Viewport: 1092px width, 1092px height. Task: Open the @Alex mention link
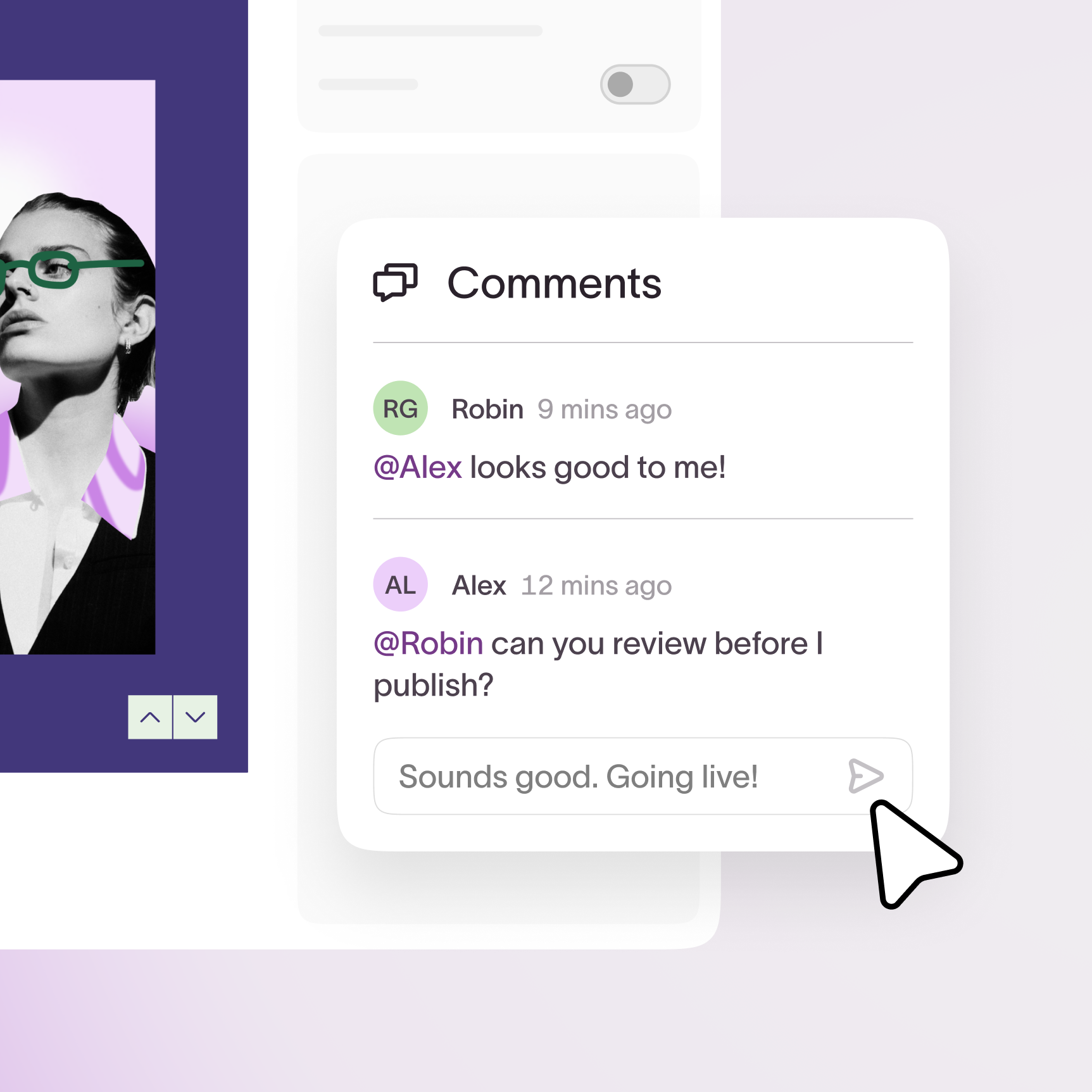(x=418, y=468)
